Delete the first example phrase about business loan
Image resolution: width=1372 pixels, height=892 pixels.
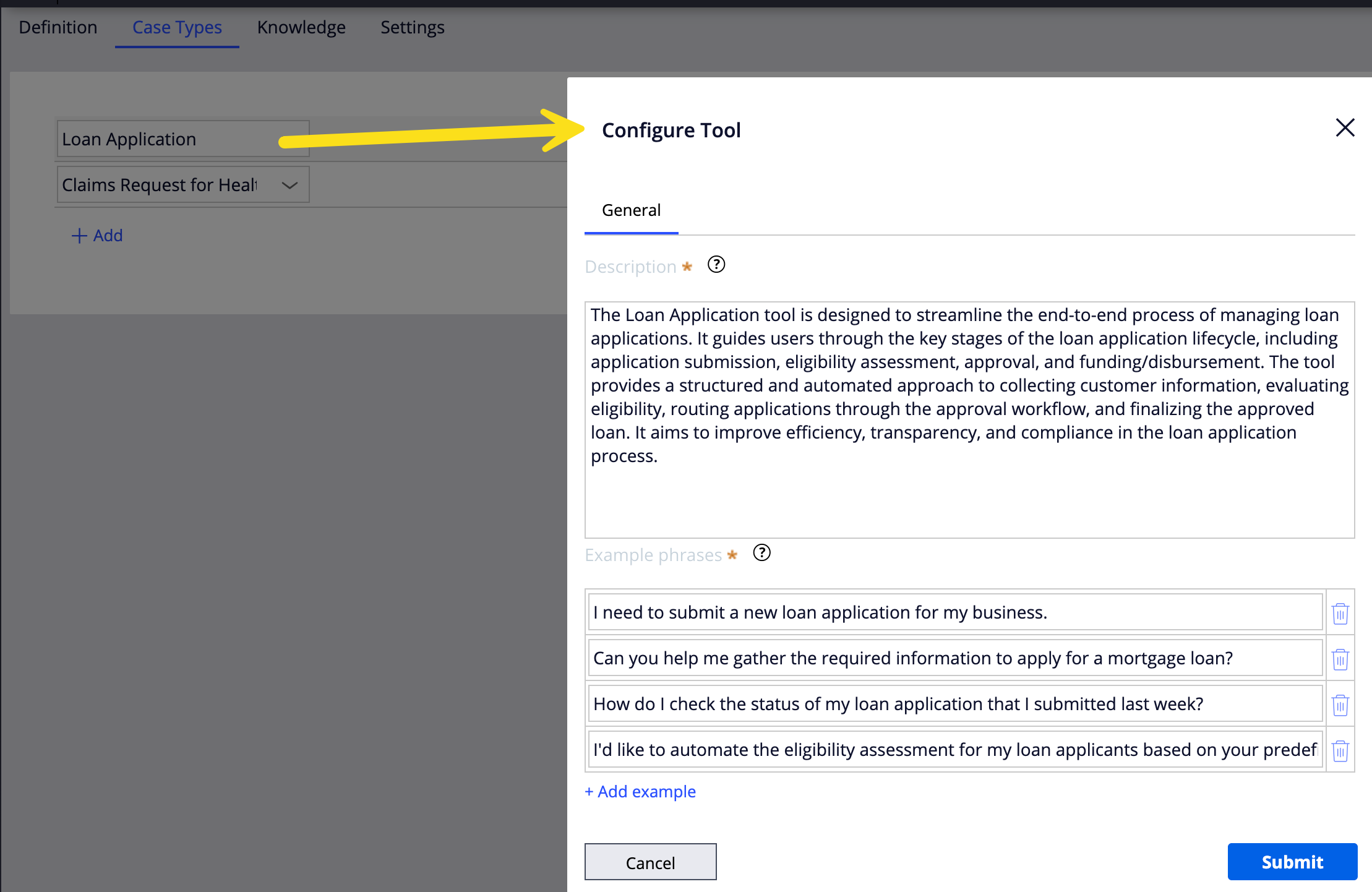pos(1340,613)
